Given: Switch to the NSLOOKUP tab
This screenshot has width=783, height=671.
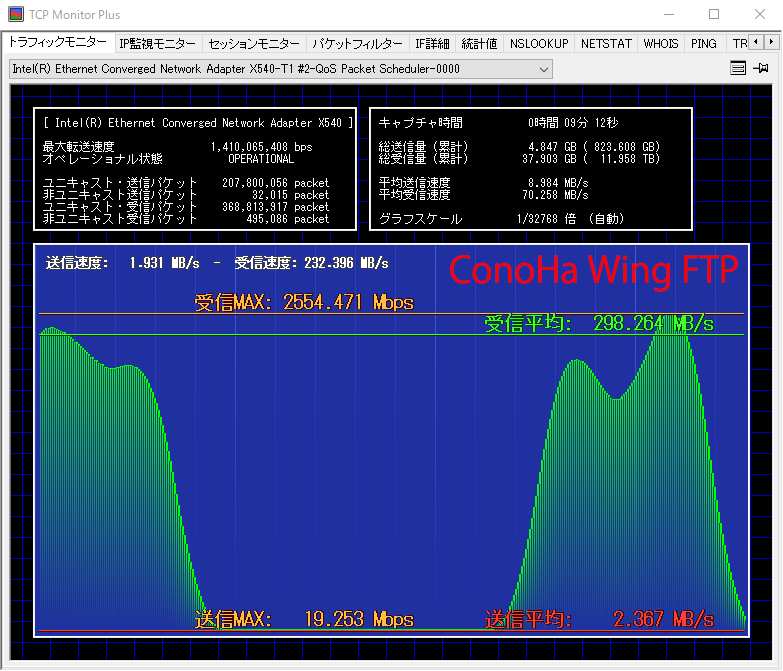Looking at the screenshot, I should click(x=538, y=44).
